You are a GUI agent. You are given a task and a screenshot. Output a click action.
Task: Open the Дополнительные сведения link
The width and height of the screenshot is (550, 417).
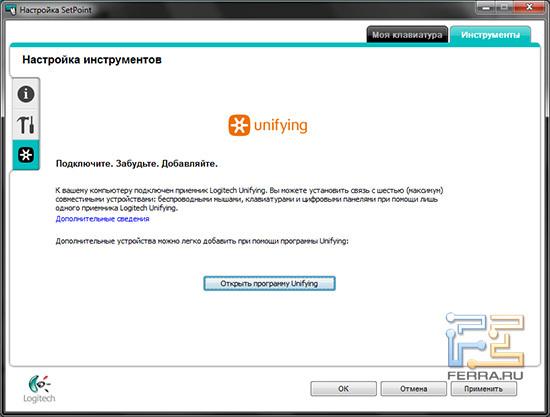coord(102,219)
